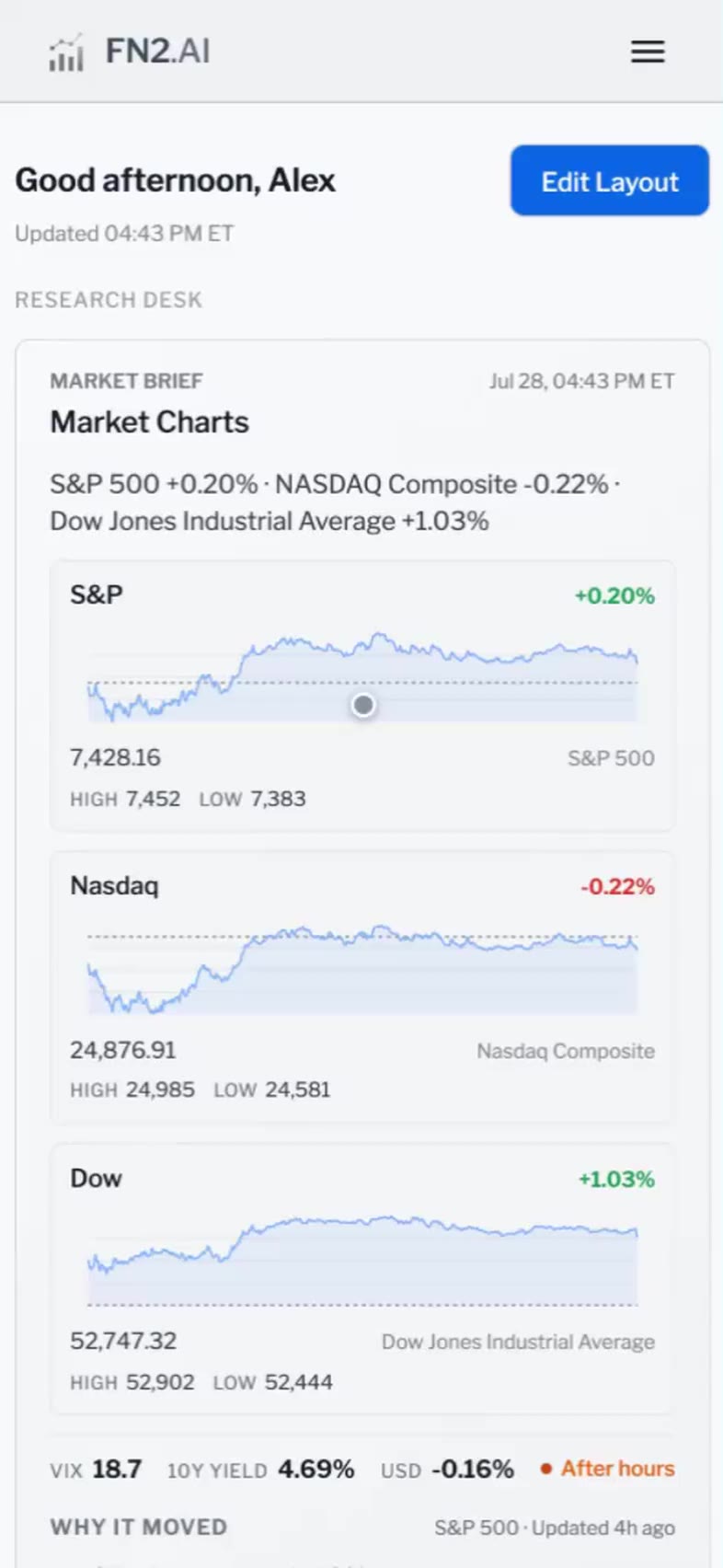This screenshot has width=723, height=1568.
Task: Open the Nasdaq sparkline chart
Action: [362, 969]
